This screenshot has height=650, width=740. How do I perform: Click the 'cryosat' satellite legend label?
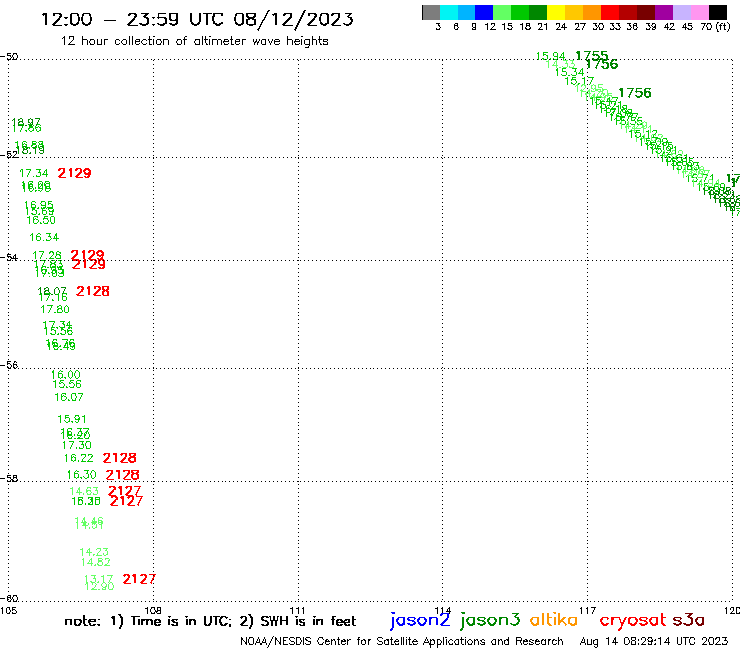click(x=633, y=620)
